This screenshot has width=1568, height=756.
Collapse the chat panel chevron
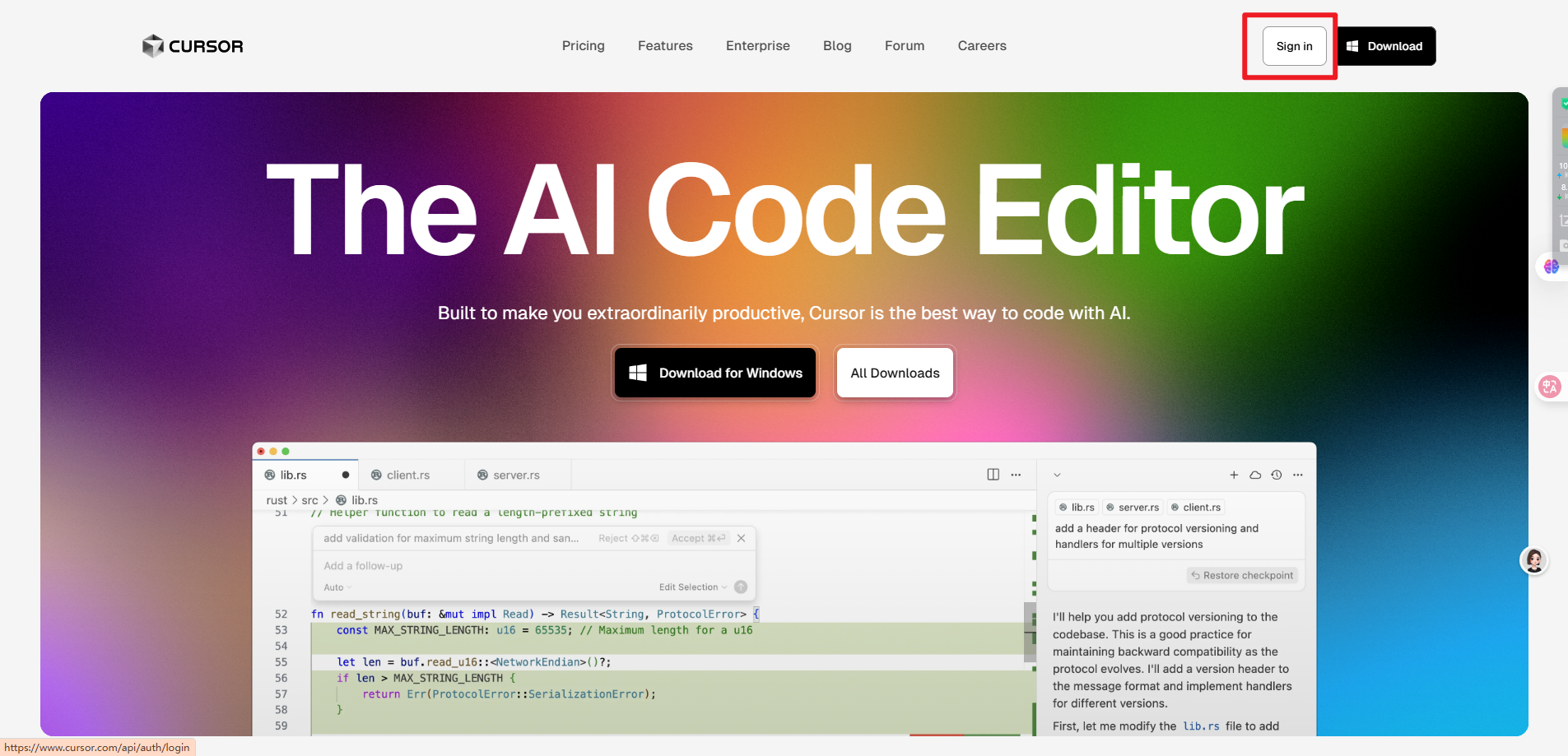[x=1058, y=475]
